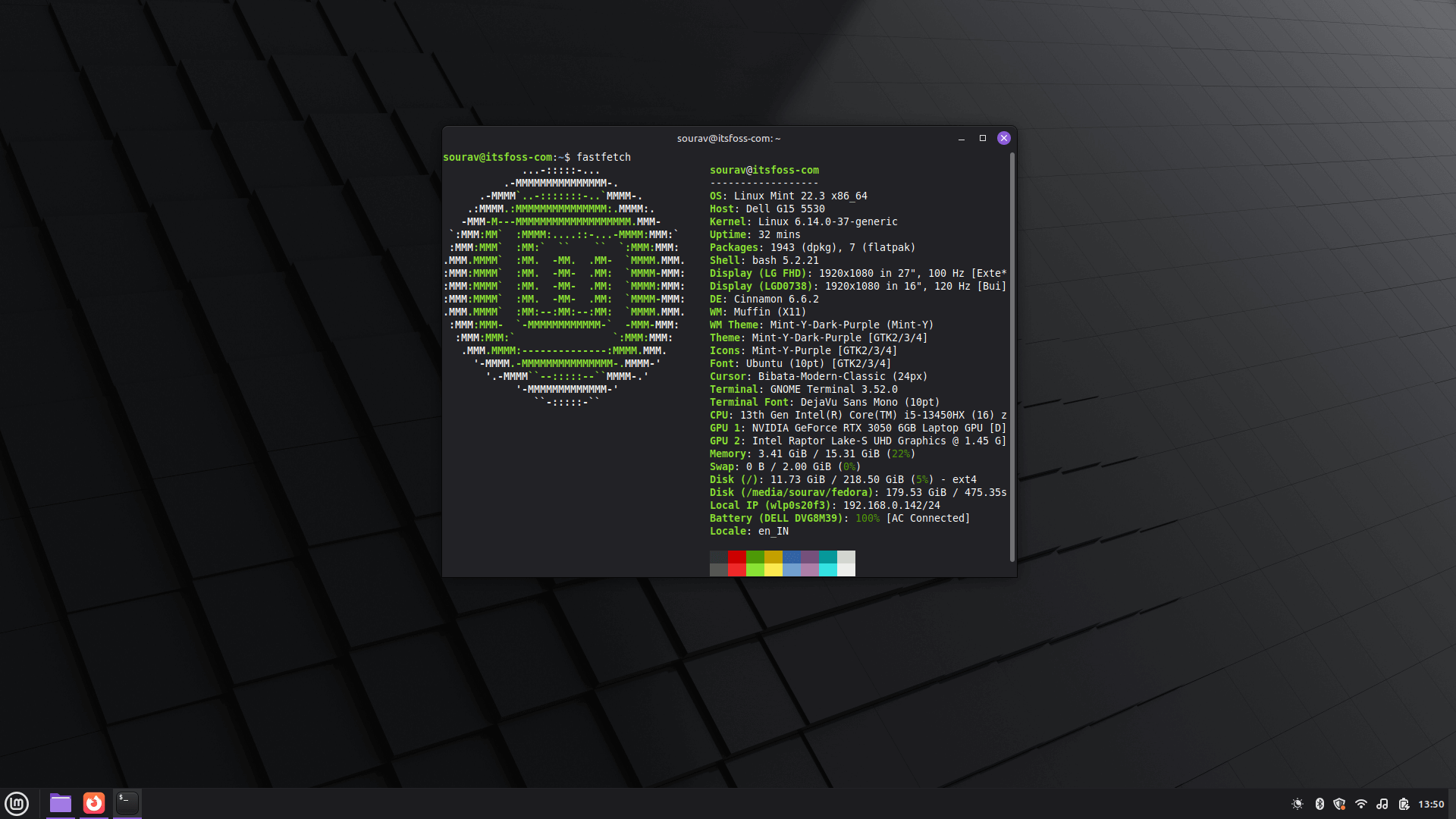Viewport: 1456px width, 819px height.
Task: Open the Wi-Fi network tray icon
Action: [x=1362, y=804]
